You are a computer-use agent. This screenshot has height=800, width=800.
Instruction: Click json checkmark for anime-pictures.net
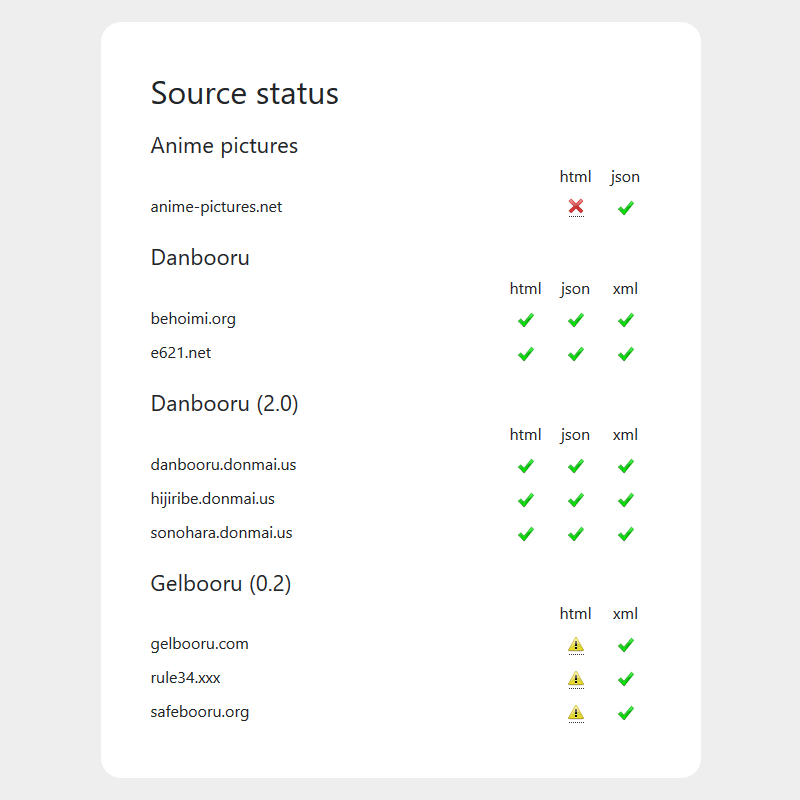[626, 208]
